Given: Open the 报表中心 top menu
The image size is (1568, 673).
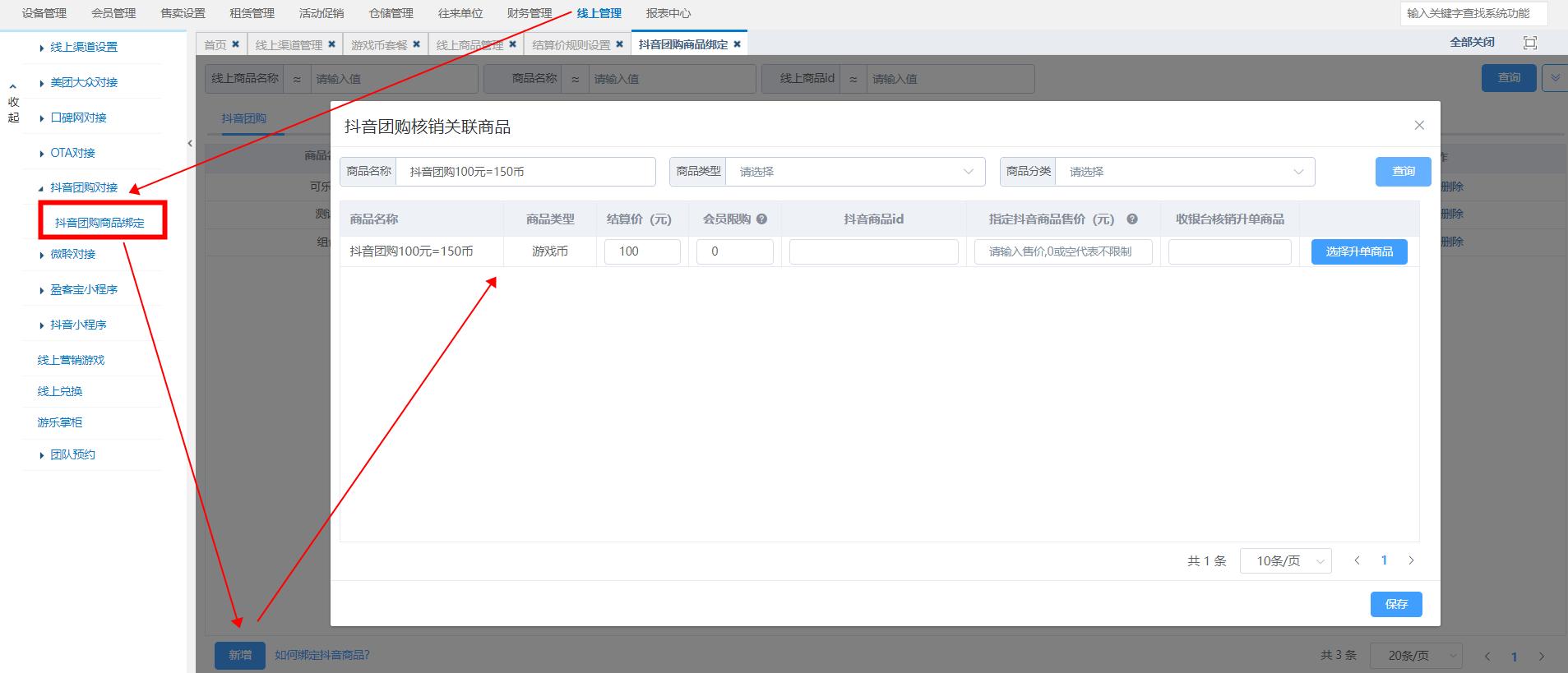Looking at the screenshot, I should coord(668,13).
